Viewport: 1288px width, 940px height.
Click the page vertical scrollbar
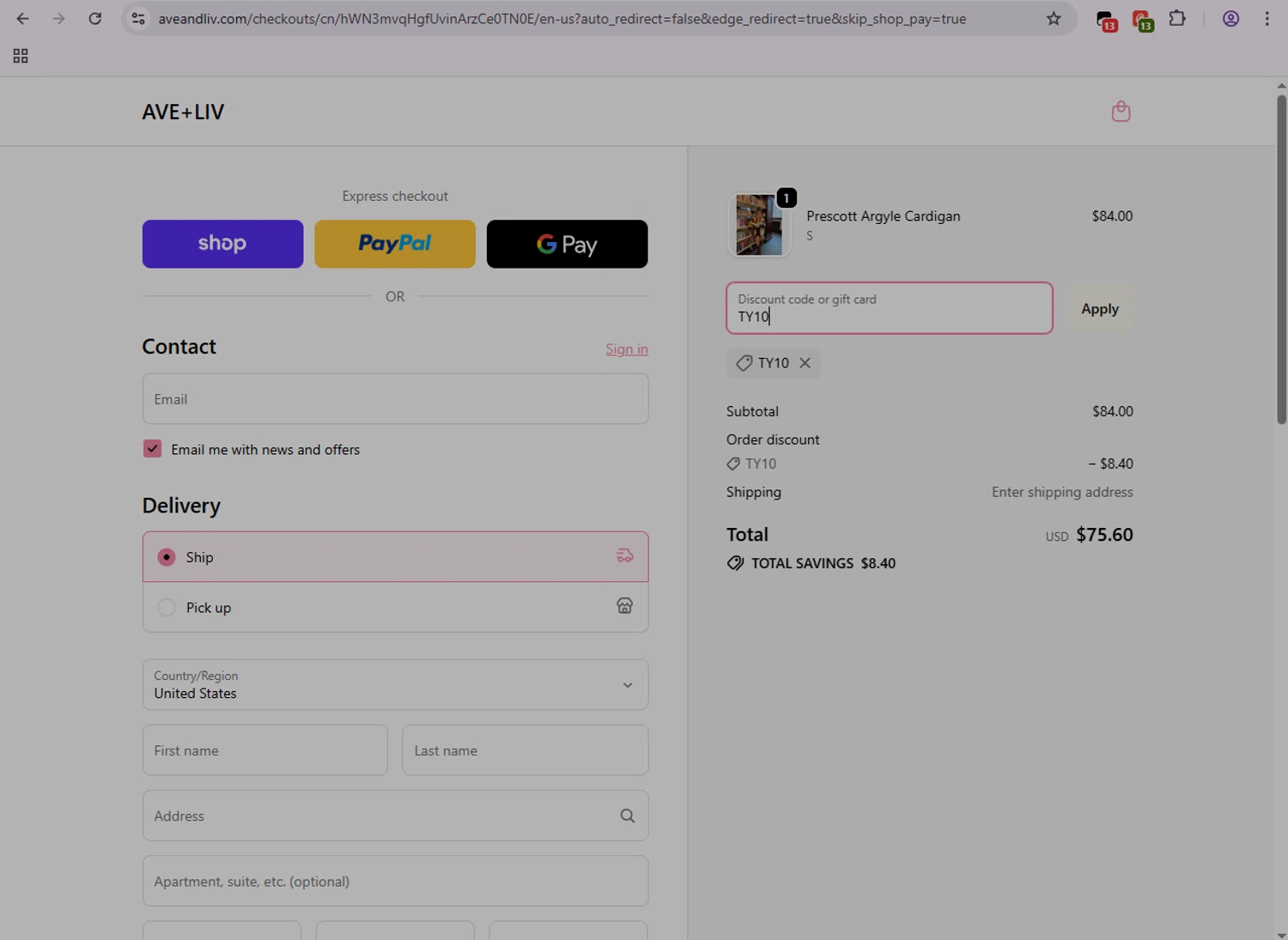[1281, 260]
